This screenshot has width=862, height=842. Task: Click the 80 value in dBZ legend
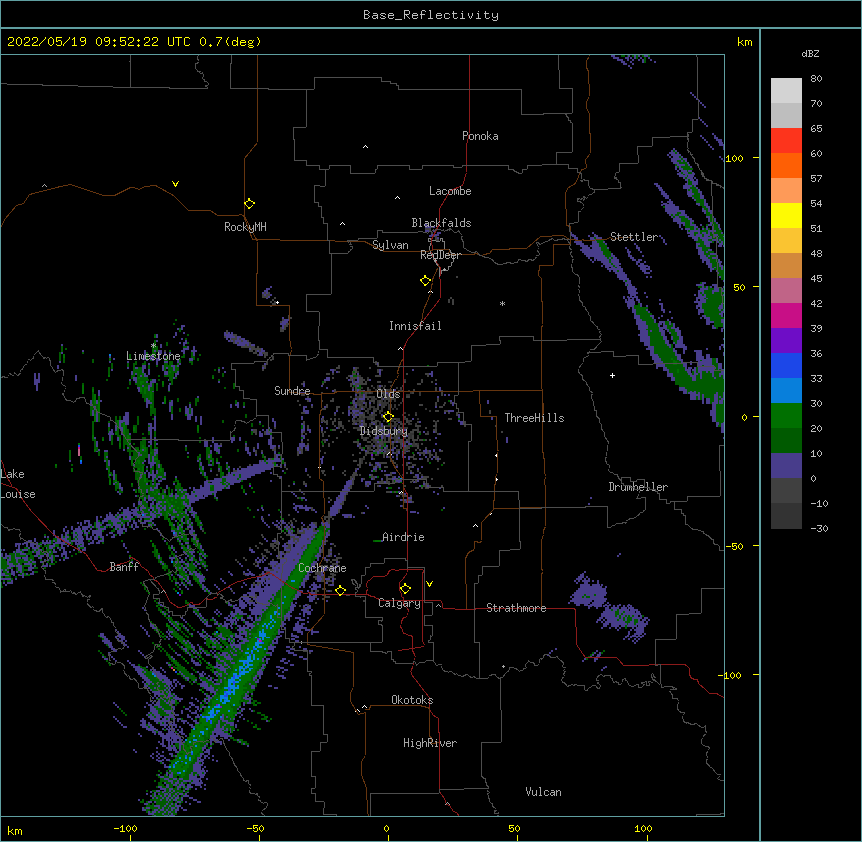[816, 78]
